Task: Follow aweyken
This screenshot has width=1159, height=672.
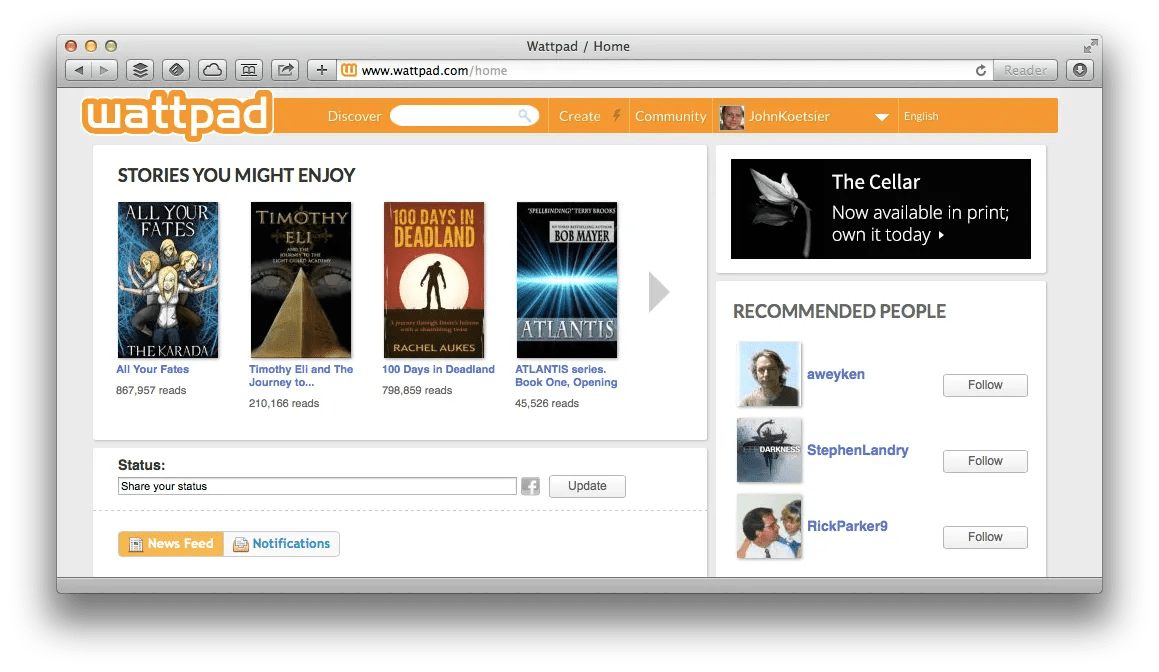Action: coord(985,385)
